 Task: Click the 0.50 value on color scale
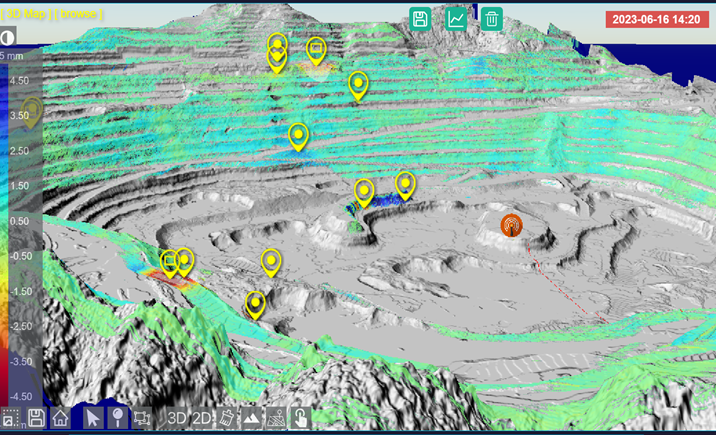19,221
